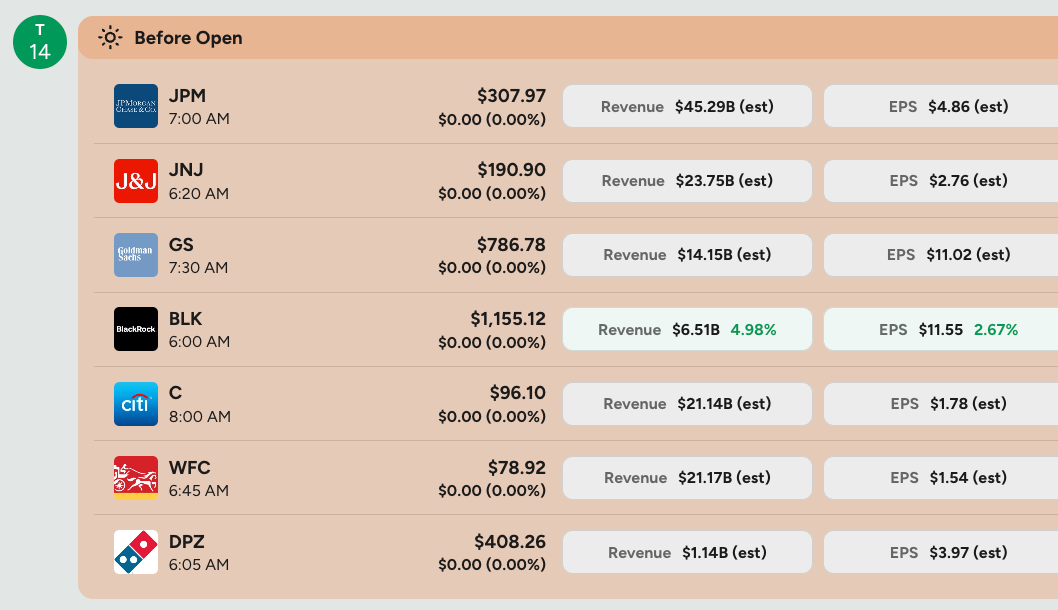Click the BLK 6:00 AM report time
This screenshot has height=610, width=1058.
[x=200, y=342]
